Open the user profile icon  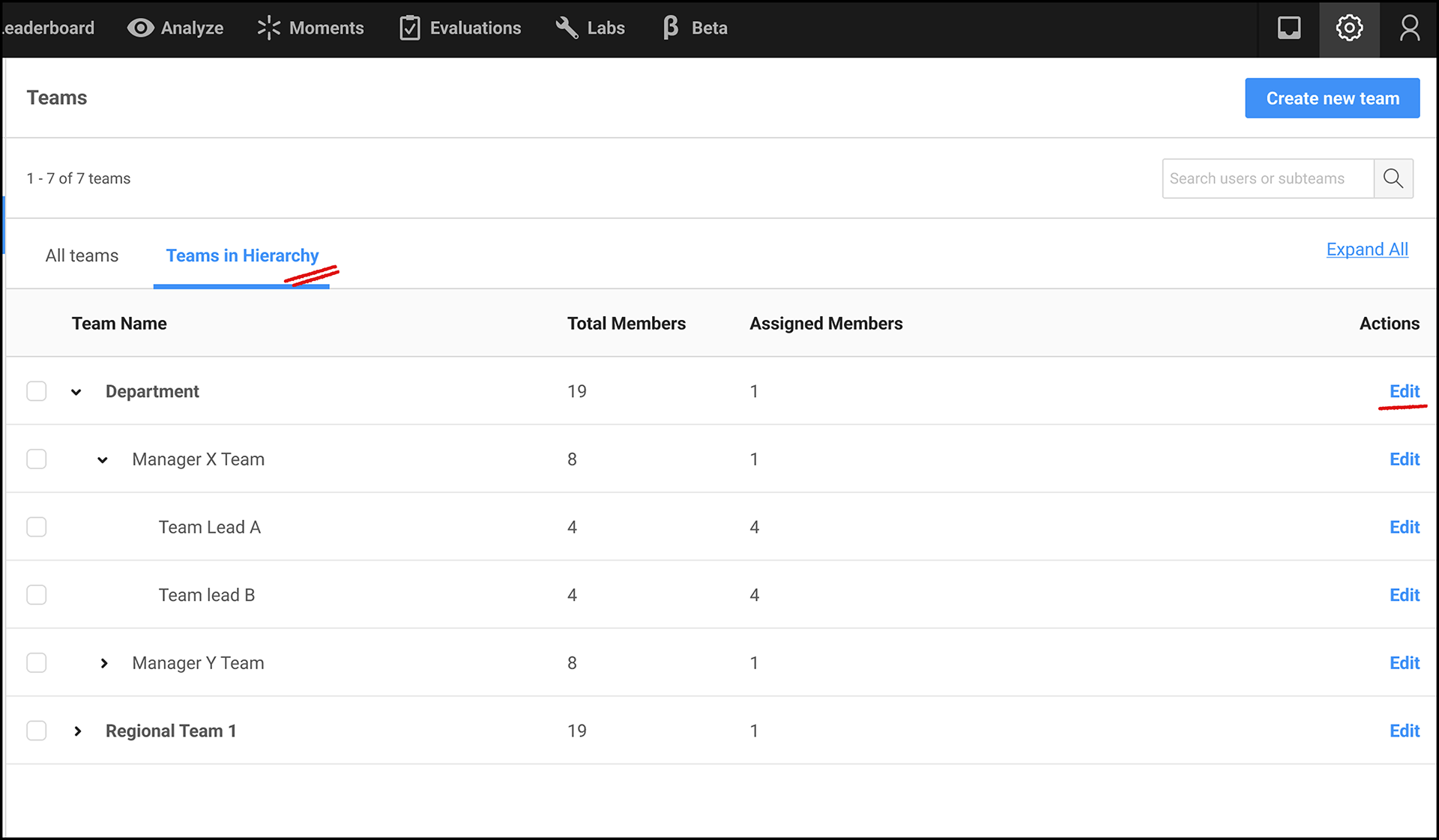tap(1410, 28)
